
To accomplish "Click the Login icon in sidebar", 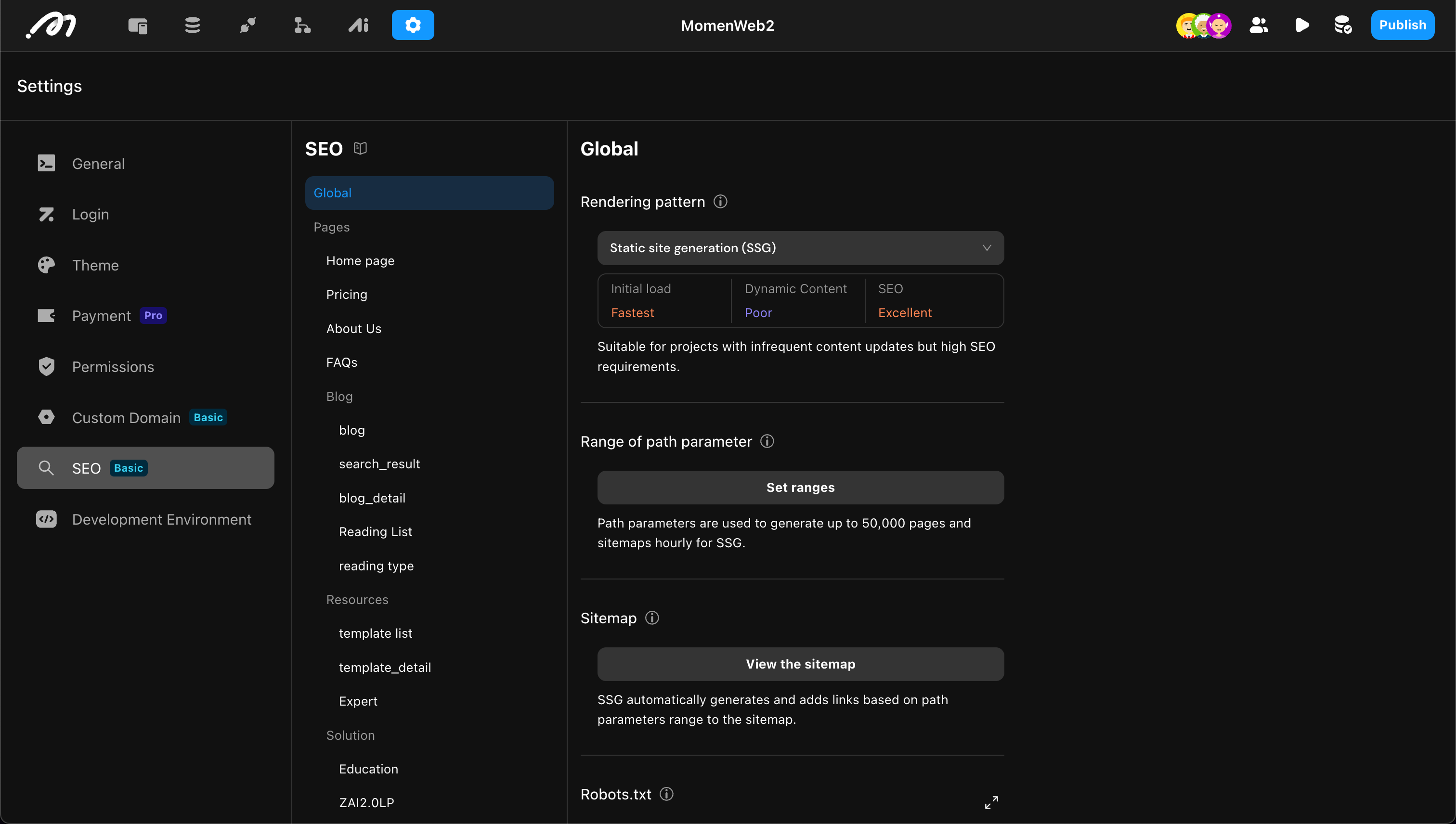I will coord(46,215).
